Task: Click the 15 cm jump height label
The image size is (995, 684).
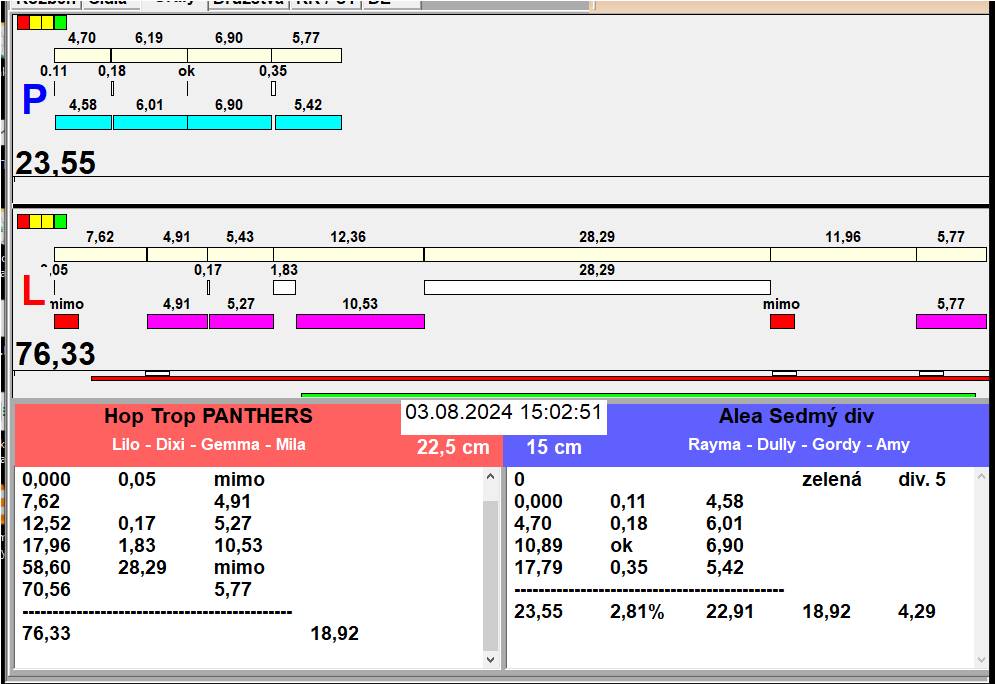Action: (554, 447)
